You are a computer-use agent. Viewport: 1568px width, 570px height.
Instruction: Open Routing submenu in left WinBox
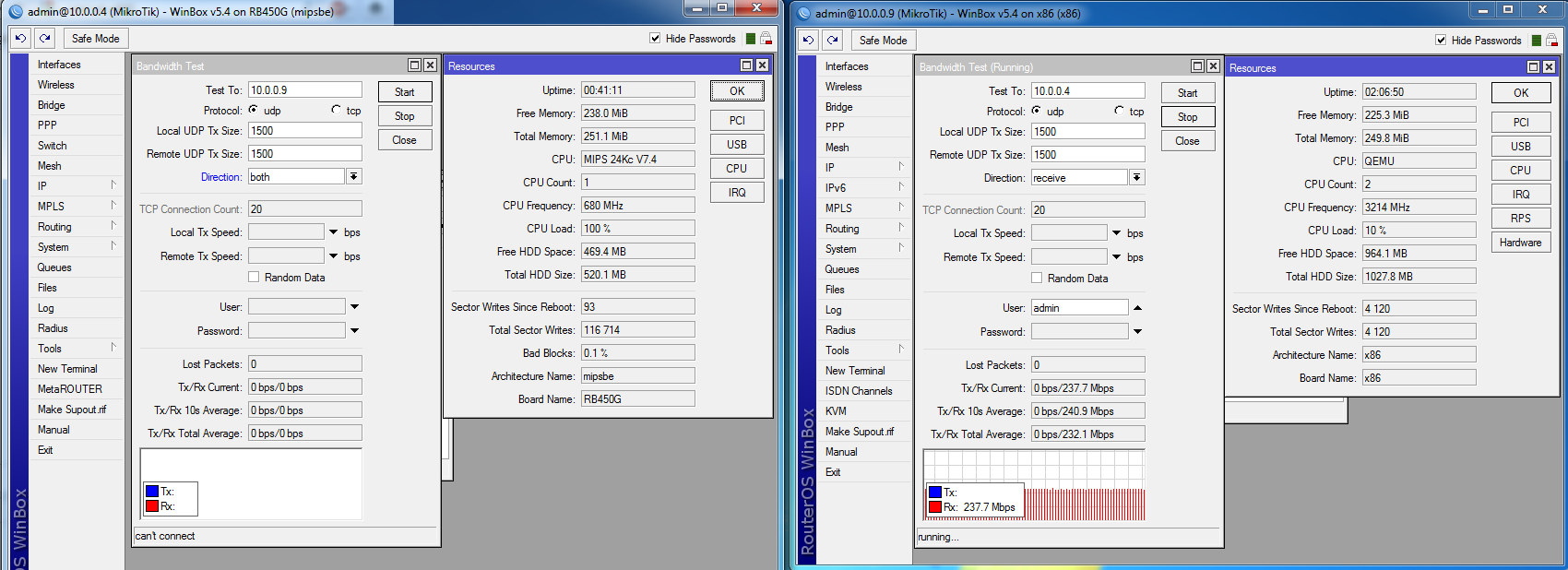pos(77,227)
